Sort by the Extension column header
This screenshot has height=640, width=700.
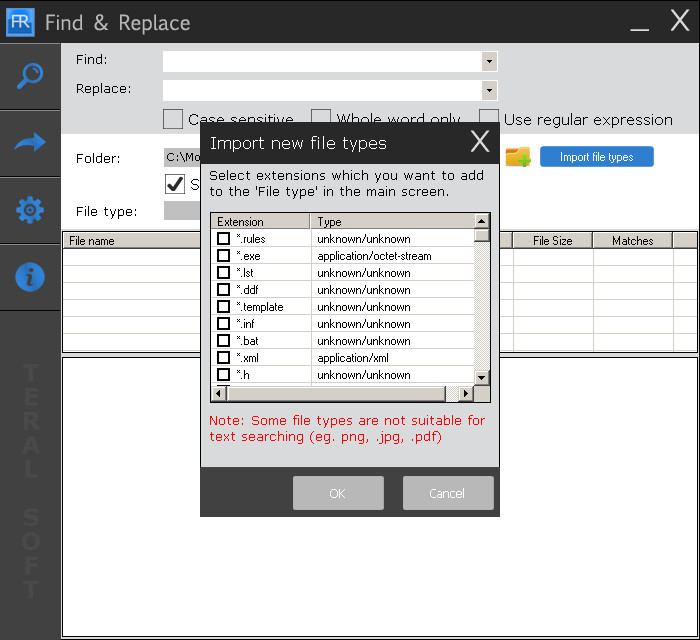click(260, 221)
